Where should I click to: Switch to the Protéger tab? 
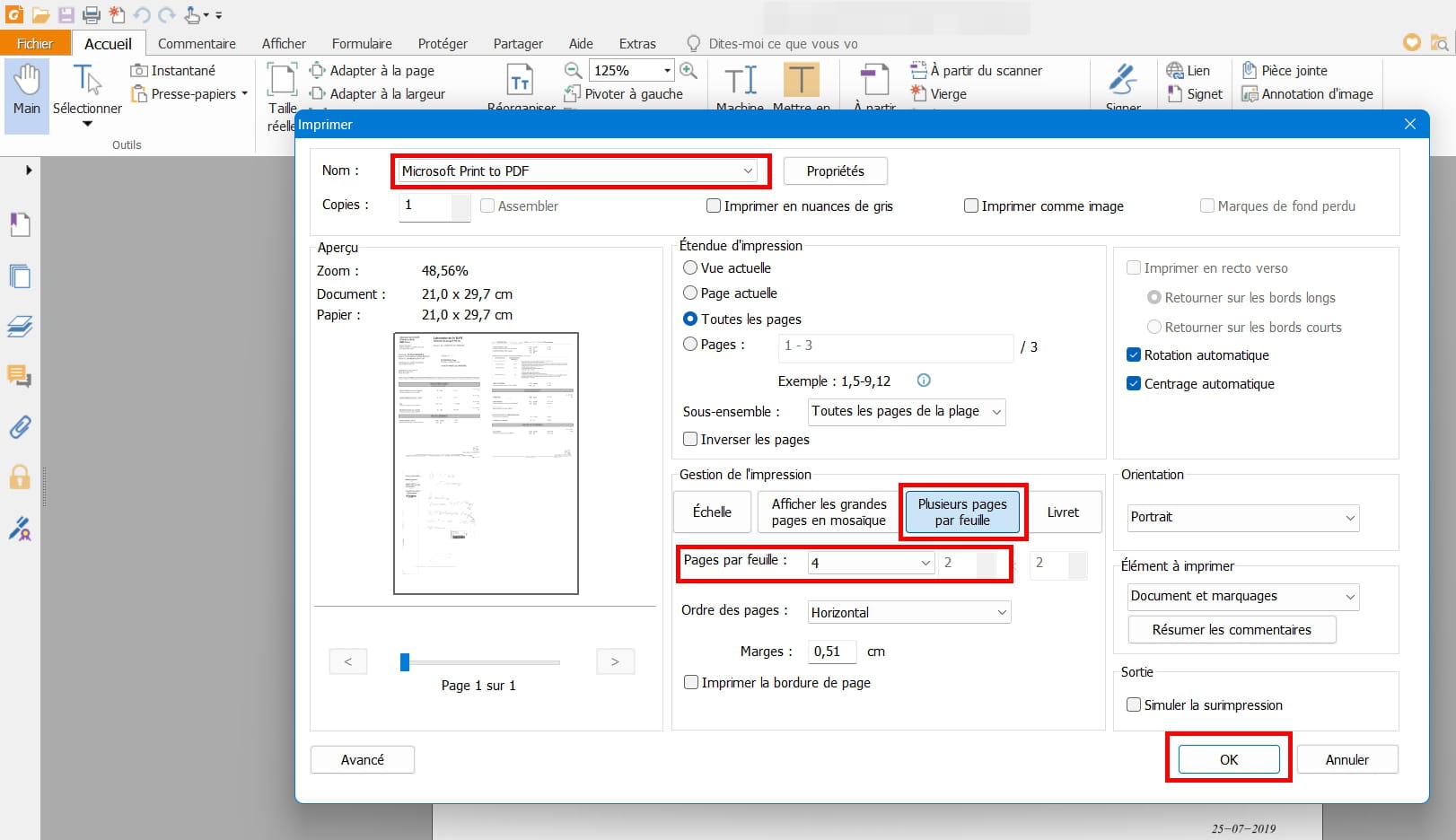coord(443,43)
